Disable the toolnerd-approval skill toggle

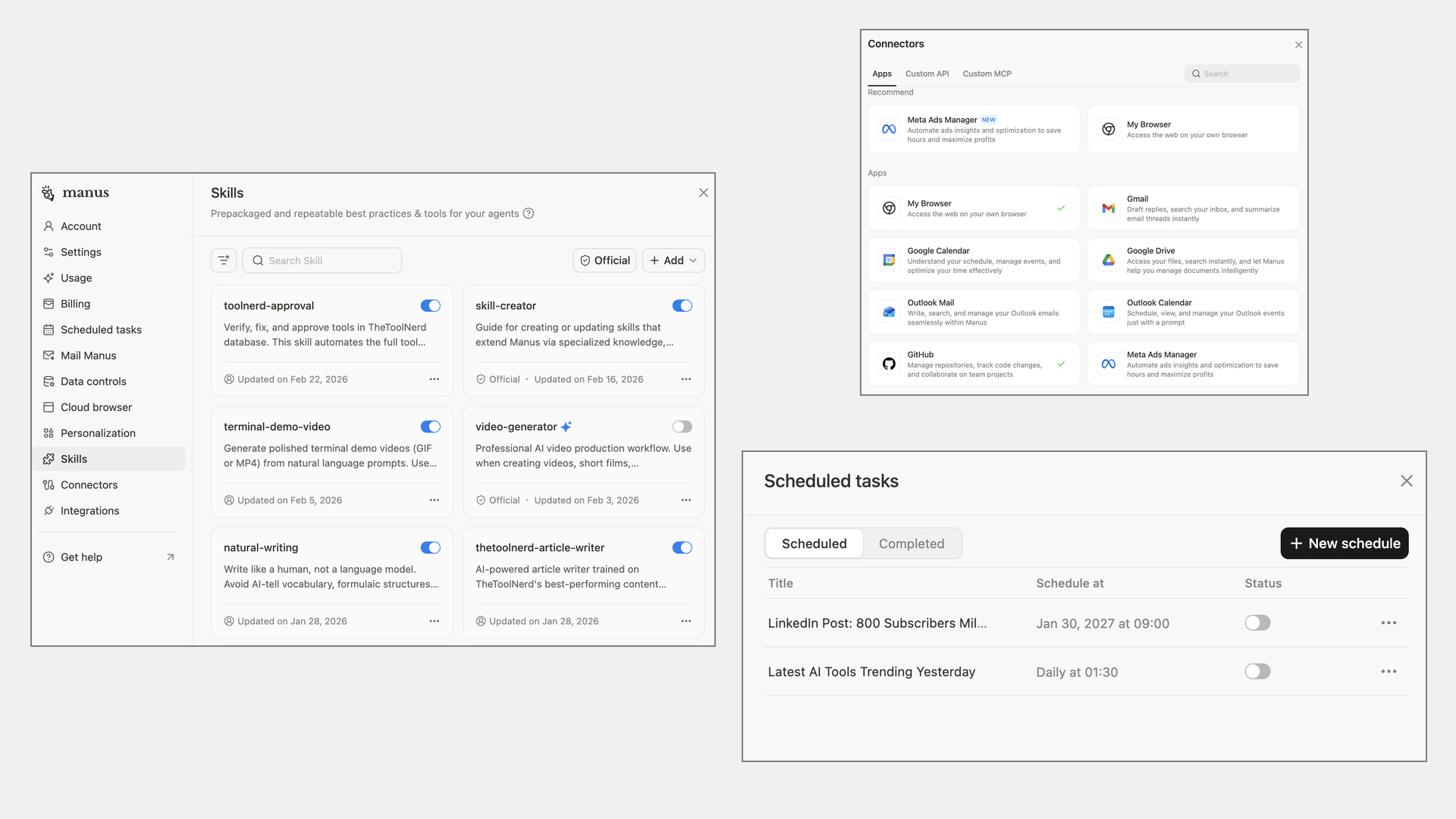(x=430, y=306)
